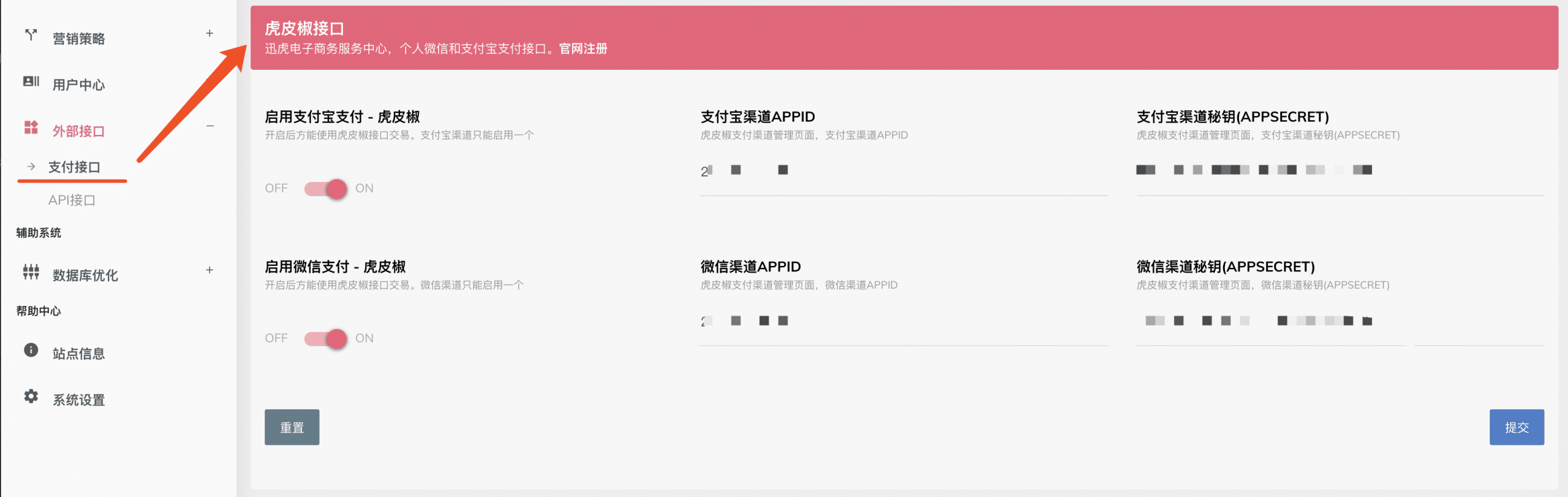Click the 用户中心 contact card icon
This screenshot has width=1568, height=497.
(x=31, y=81)
